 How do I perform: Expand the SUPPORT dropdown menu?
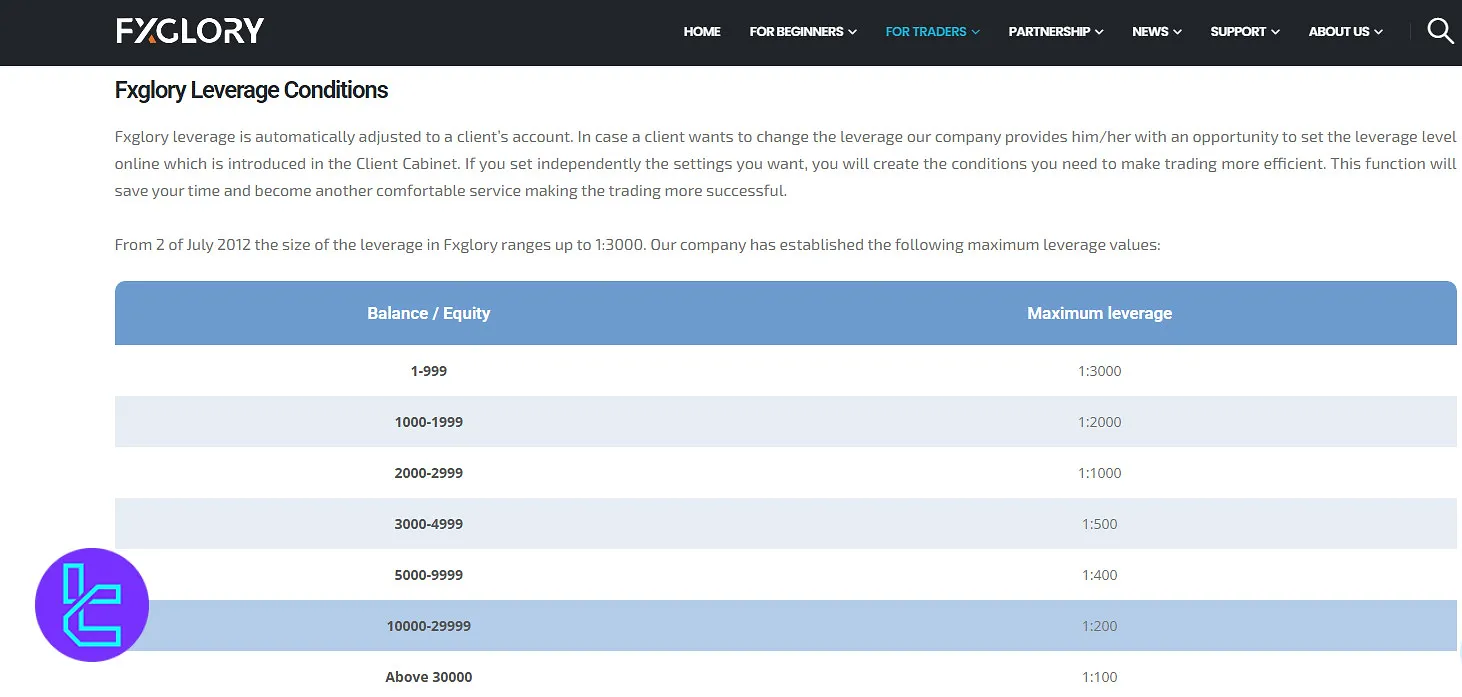point(1244,32)
